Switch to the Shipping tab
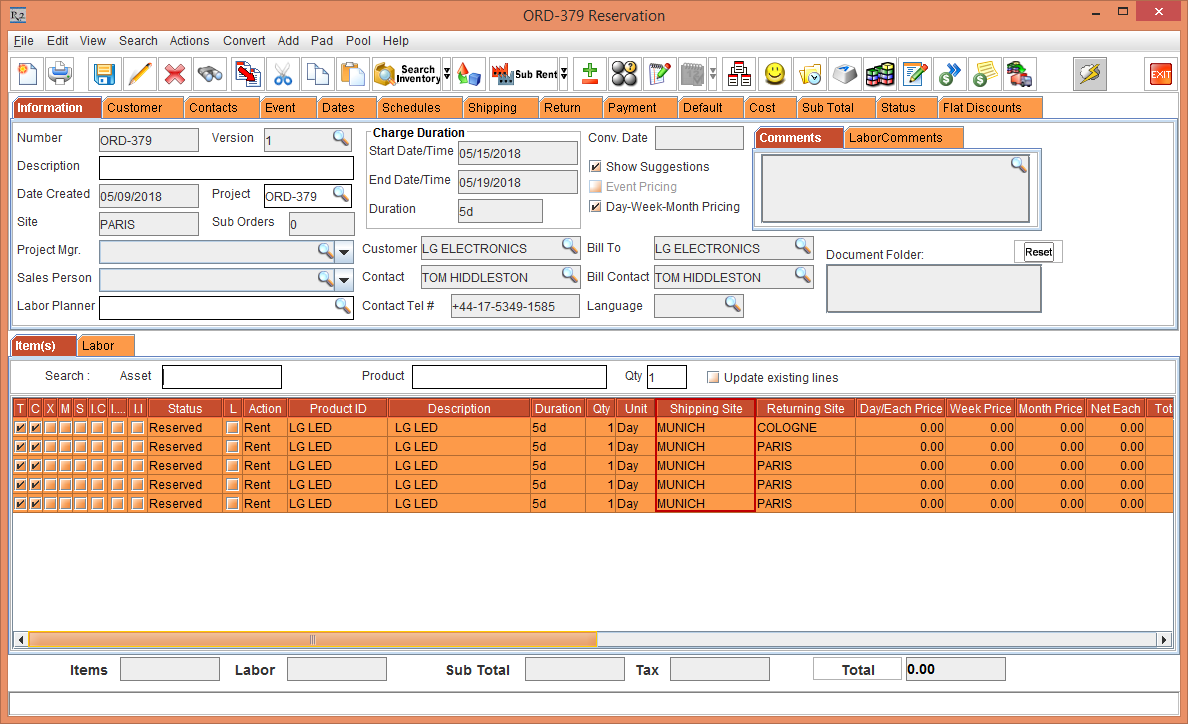Image resolution: width=1188 pixels, height=724 pixels. [492, 108]
